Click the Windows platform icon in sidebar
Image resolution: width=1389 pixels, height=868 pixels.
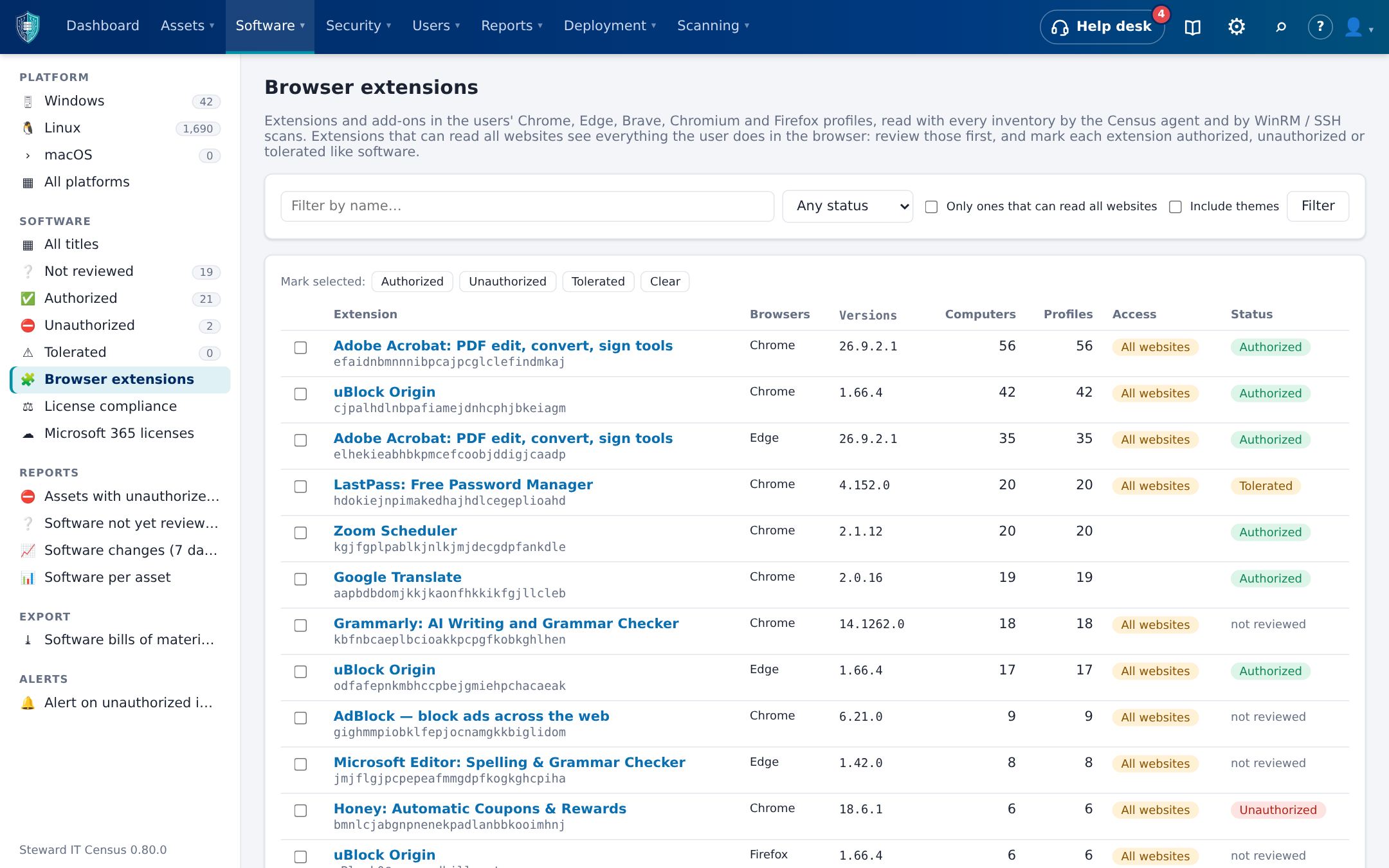(28, 102)
